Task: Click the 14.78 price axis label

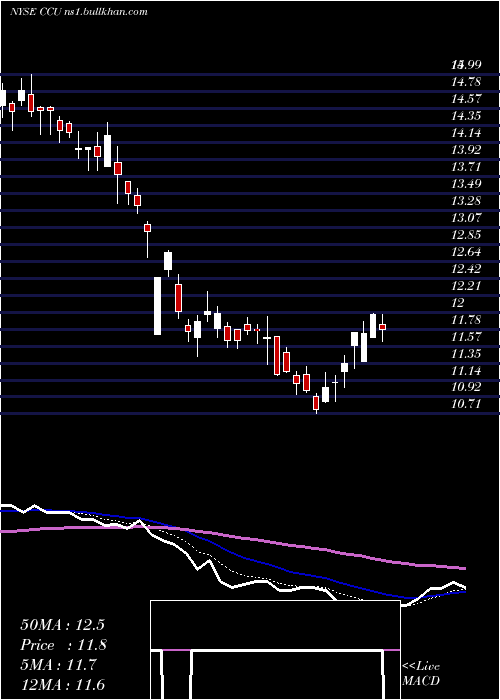Action: [466, 82]
